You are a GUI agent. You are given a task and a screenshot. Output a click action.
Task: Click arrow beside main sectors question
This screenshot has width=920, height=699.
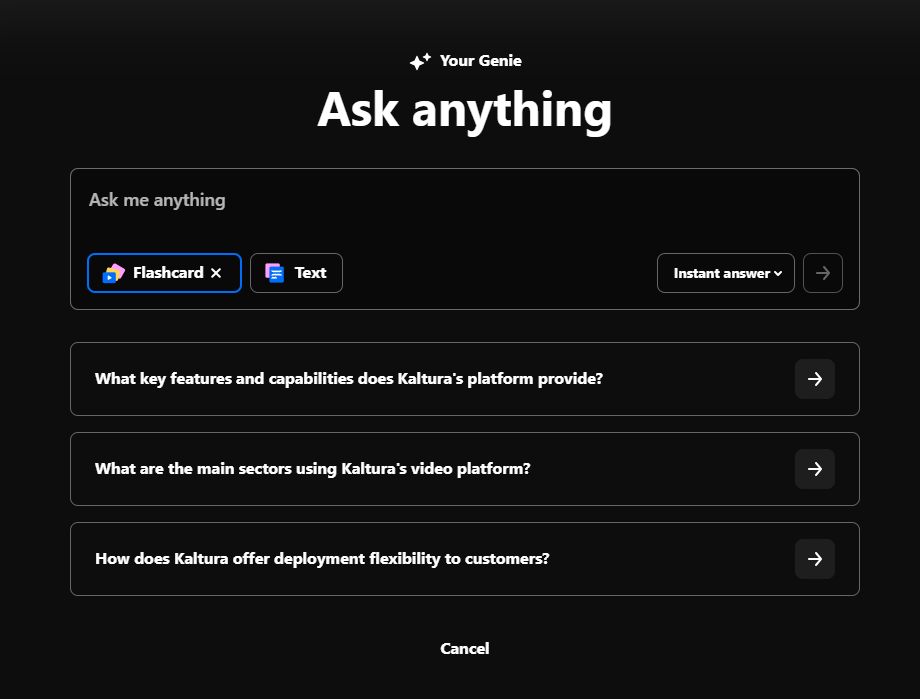pos(815,469)
